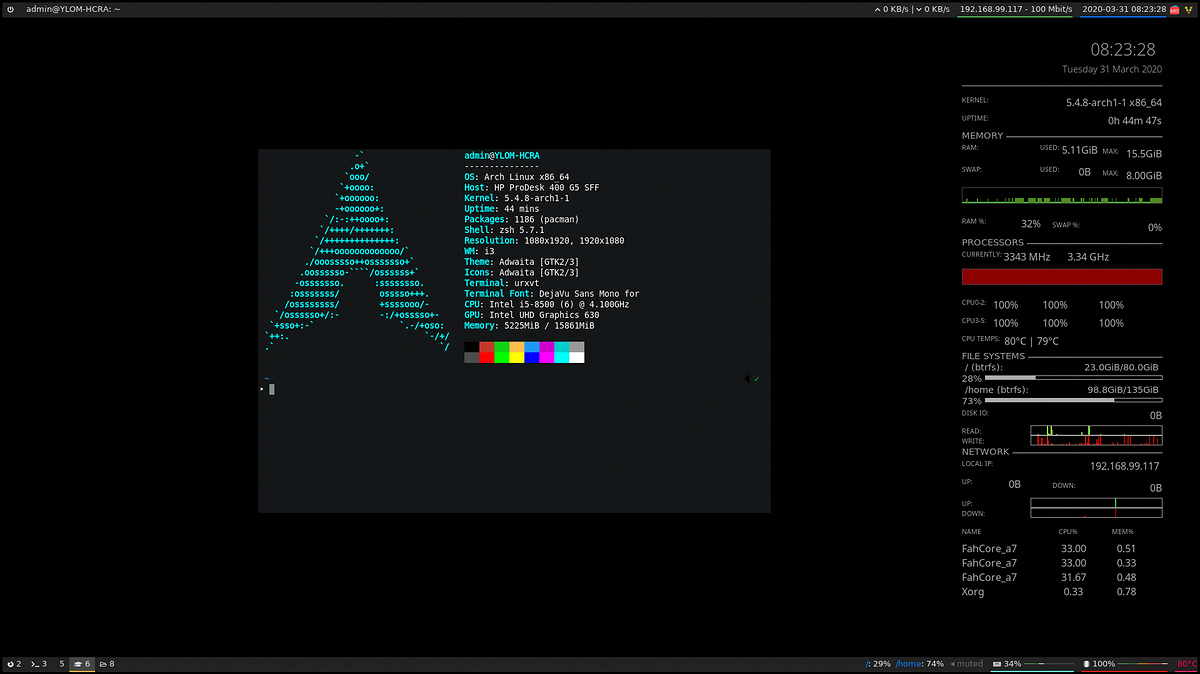Click the Xorg process row
Image resolution: width=1200 pixels, height=674 pixels.
coord(1049,592)
